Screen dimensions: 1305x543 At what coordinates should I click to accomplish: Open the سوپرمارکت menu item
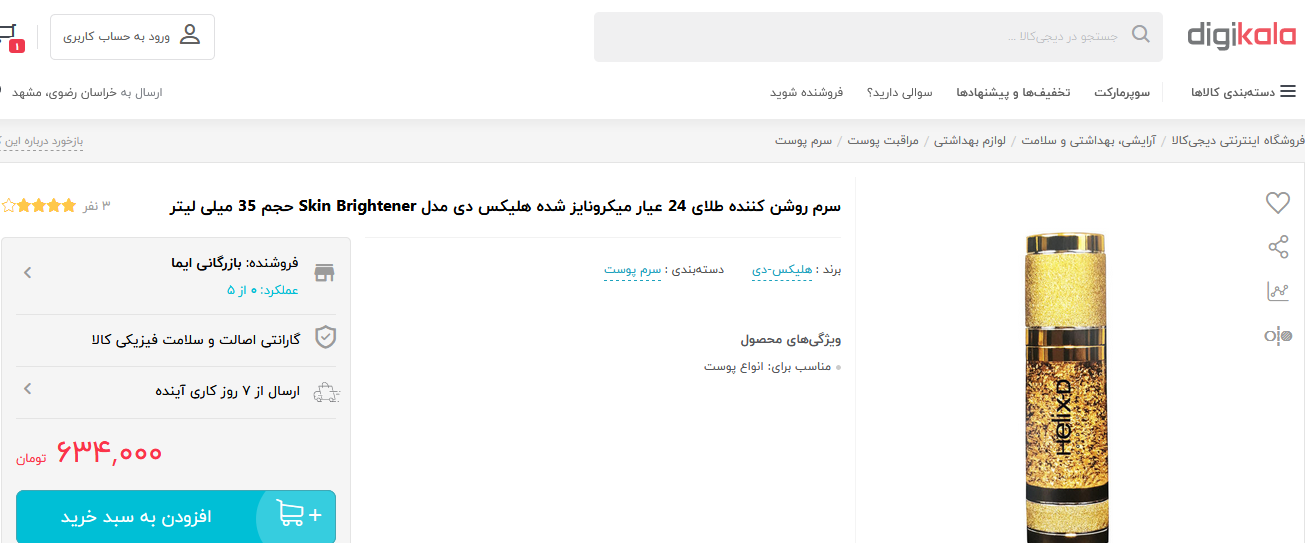1122,92
